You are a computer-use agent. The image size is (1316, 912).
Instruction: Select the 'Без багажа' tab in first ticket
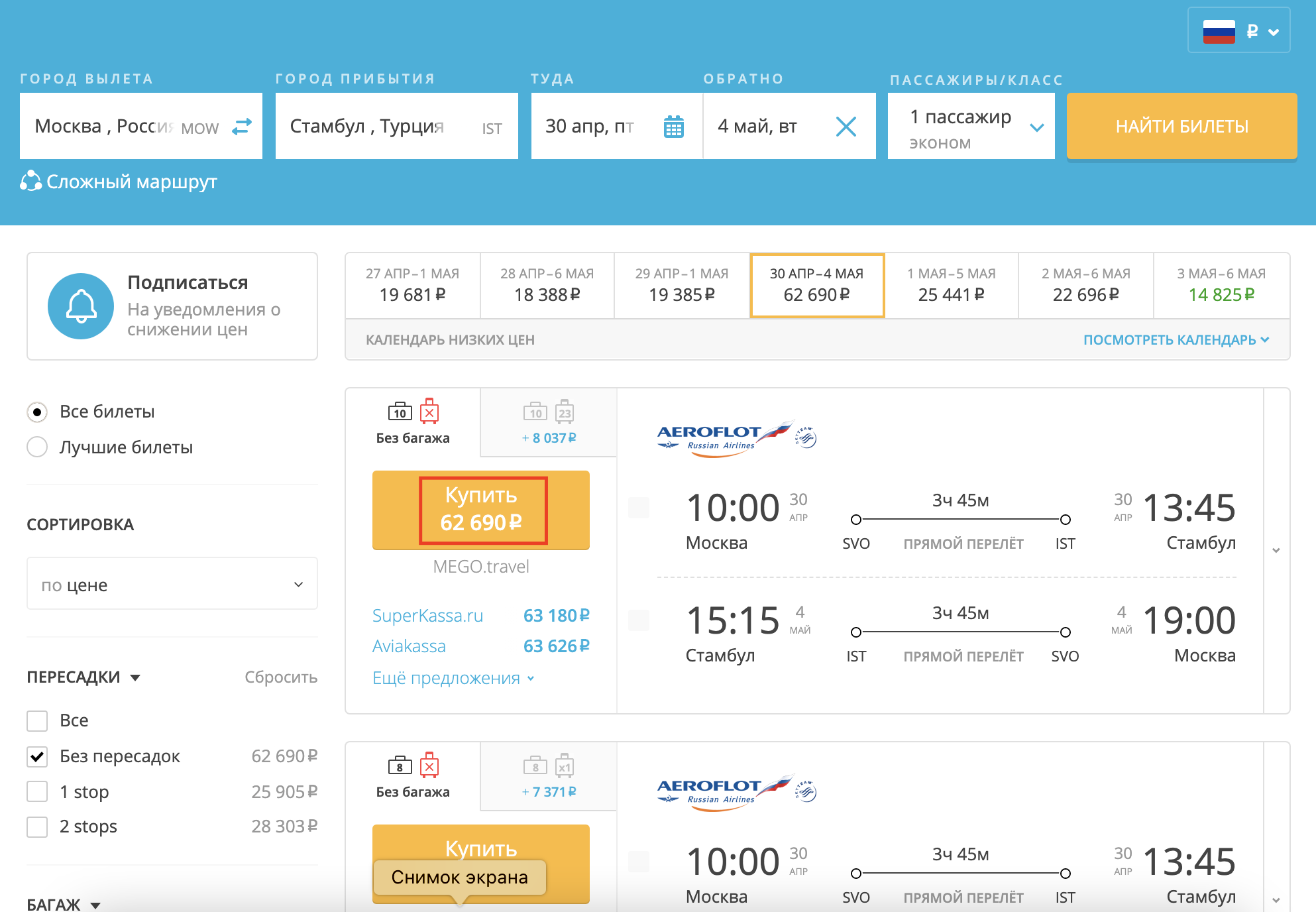pyautogui.click(x=413, y=422)
